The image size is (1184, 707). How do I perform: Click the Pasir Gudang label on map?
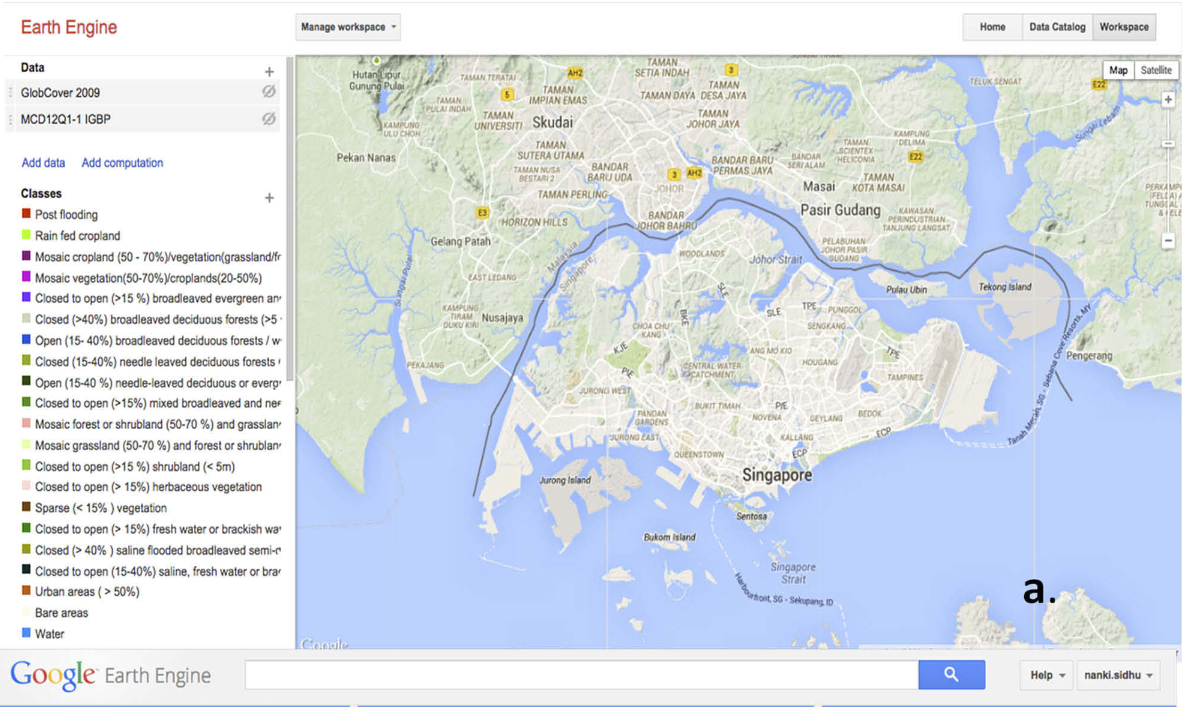coord(840,210)
